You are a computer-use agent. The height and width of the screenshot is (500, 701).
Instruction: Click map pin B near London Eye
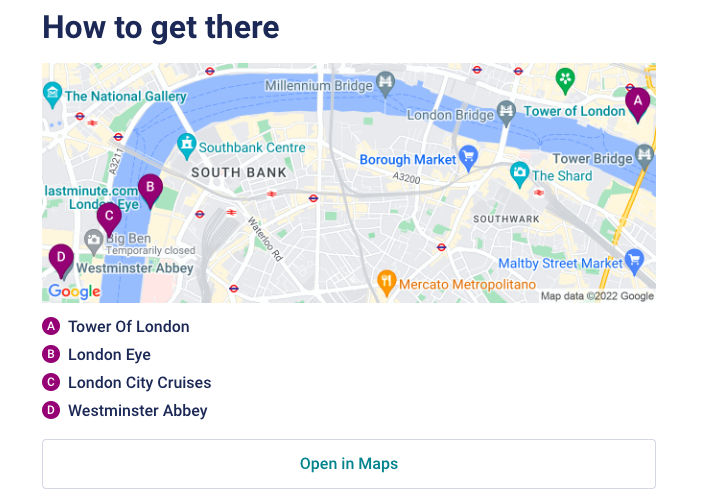click(x=149, y=188)
